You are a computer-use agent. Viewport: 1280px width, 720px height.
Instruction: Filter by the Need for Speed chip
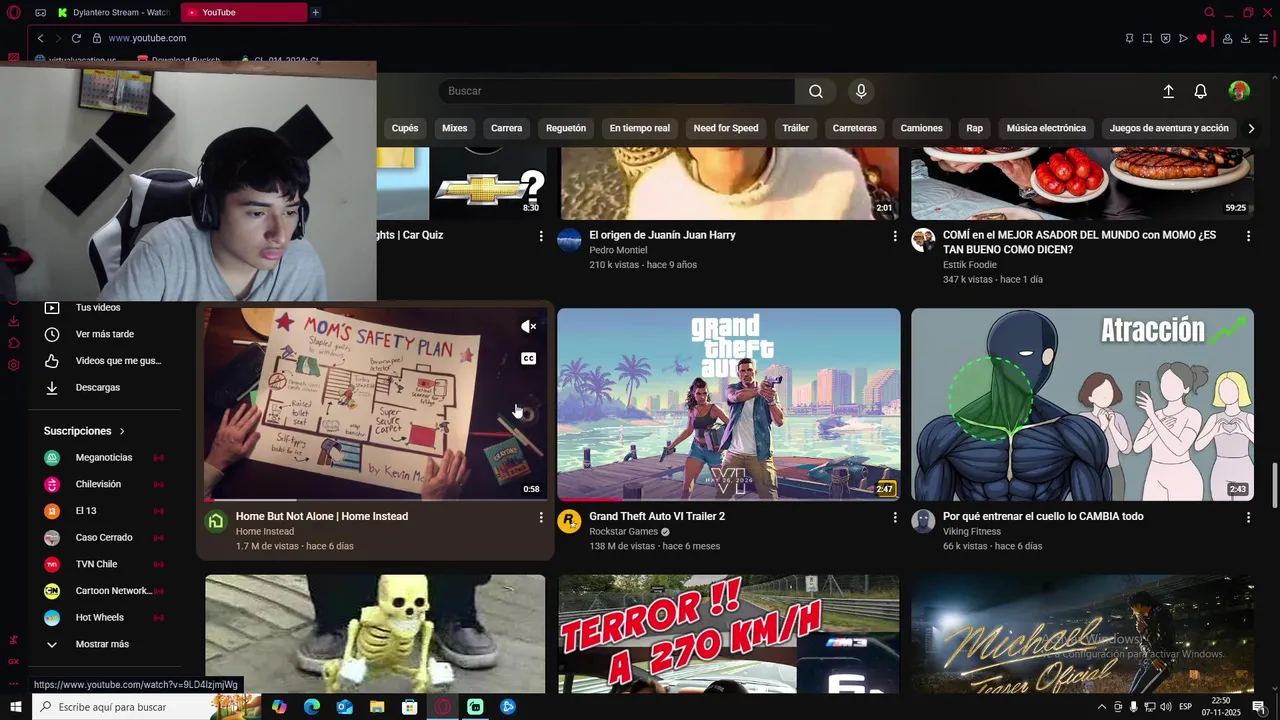coord(726,128)
